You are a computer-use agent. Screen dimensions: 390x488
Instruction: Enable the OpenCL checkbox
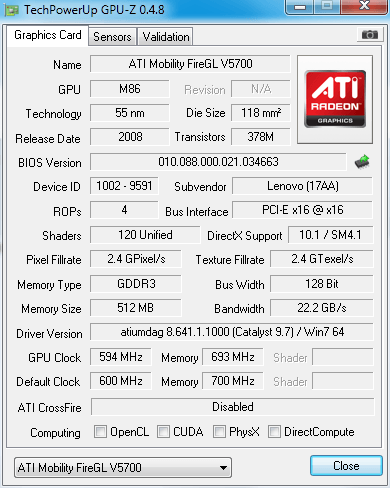(x=100, y=431)
